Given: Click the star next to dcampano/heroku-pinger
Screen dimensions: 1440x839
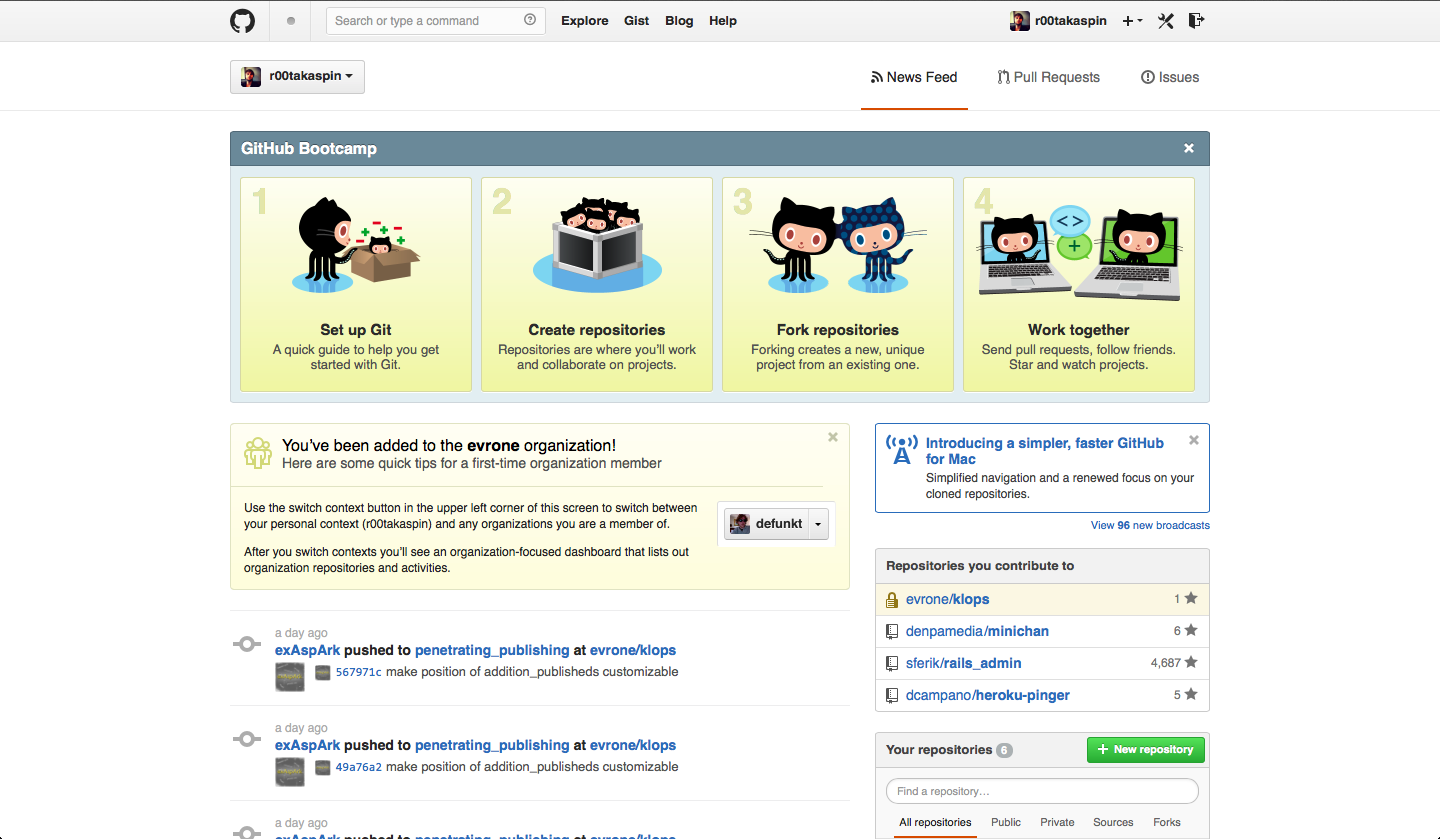Looking at the screenshot, I should [1191, 695].
